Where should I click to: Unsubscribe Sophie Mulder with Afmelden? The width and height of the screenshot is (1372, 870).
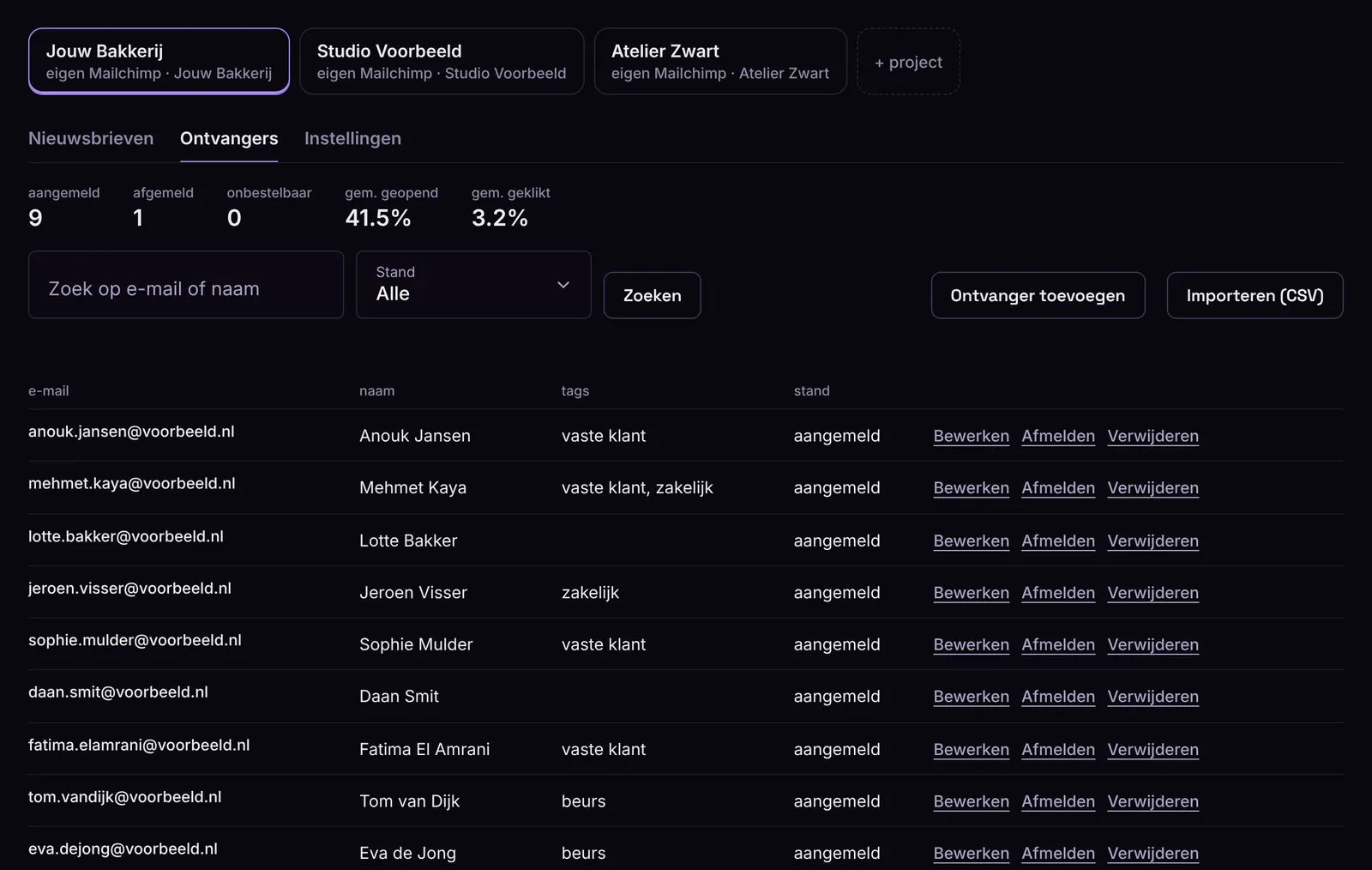click(x=1058, y=644)
